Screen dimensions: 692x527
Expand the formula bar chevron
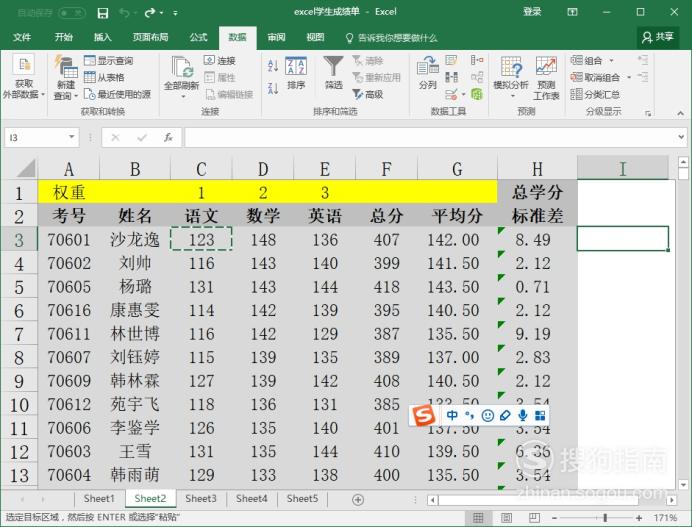click(x=681, y=137)
